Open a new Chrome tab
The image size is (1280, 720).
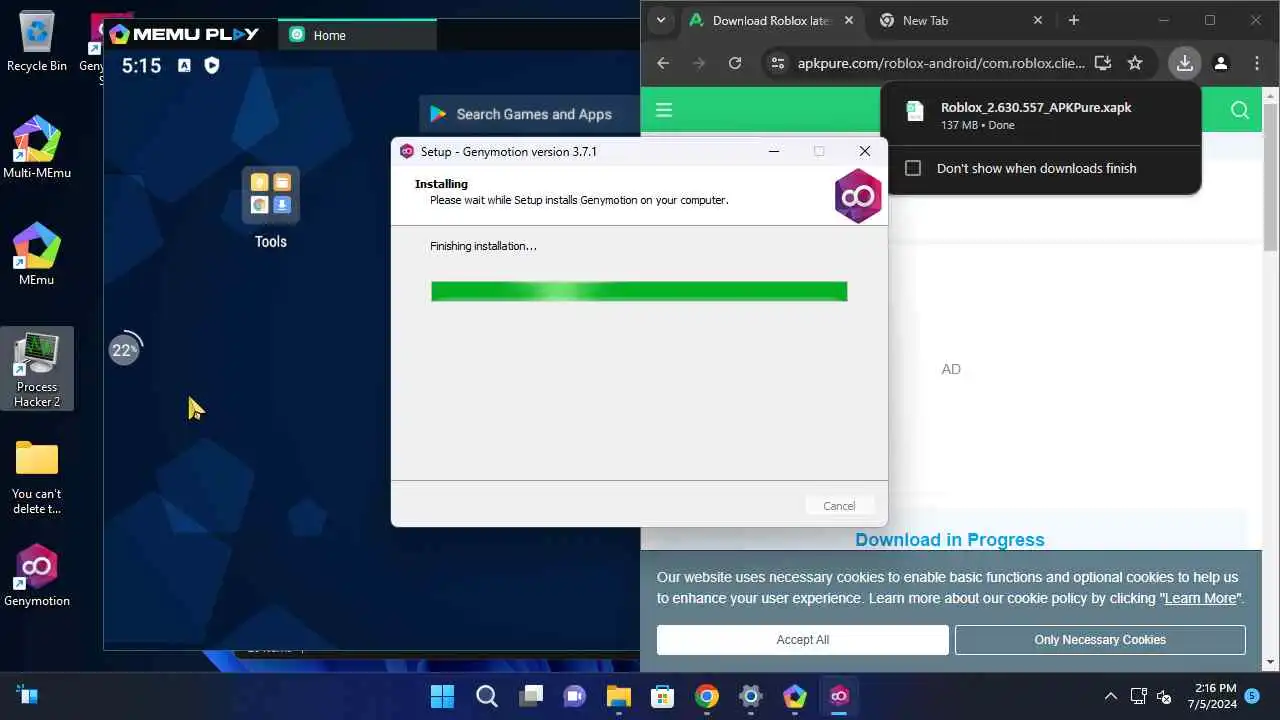click(1074, 20)
